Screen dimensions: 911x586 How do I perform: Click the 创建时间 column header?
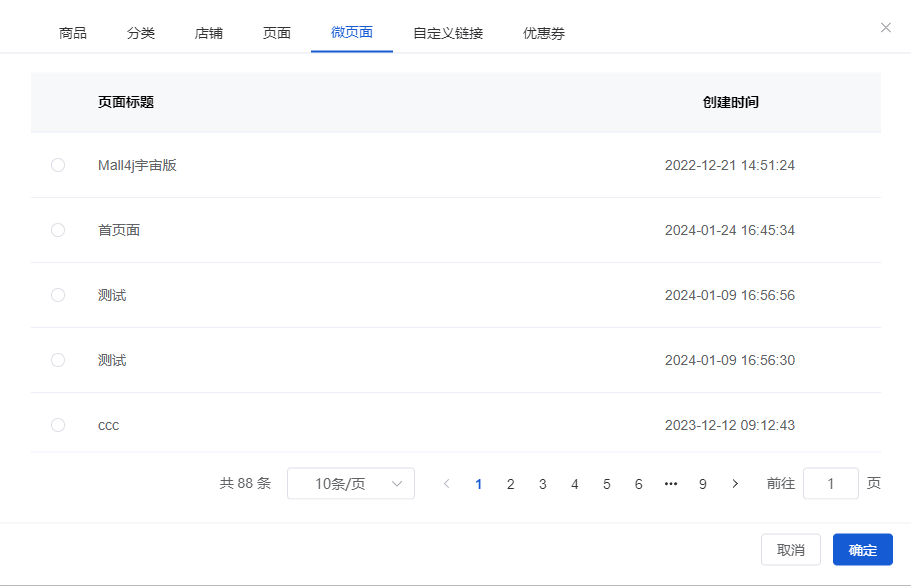[730, 102]
